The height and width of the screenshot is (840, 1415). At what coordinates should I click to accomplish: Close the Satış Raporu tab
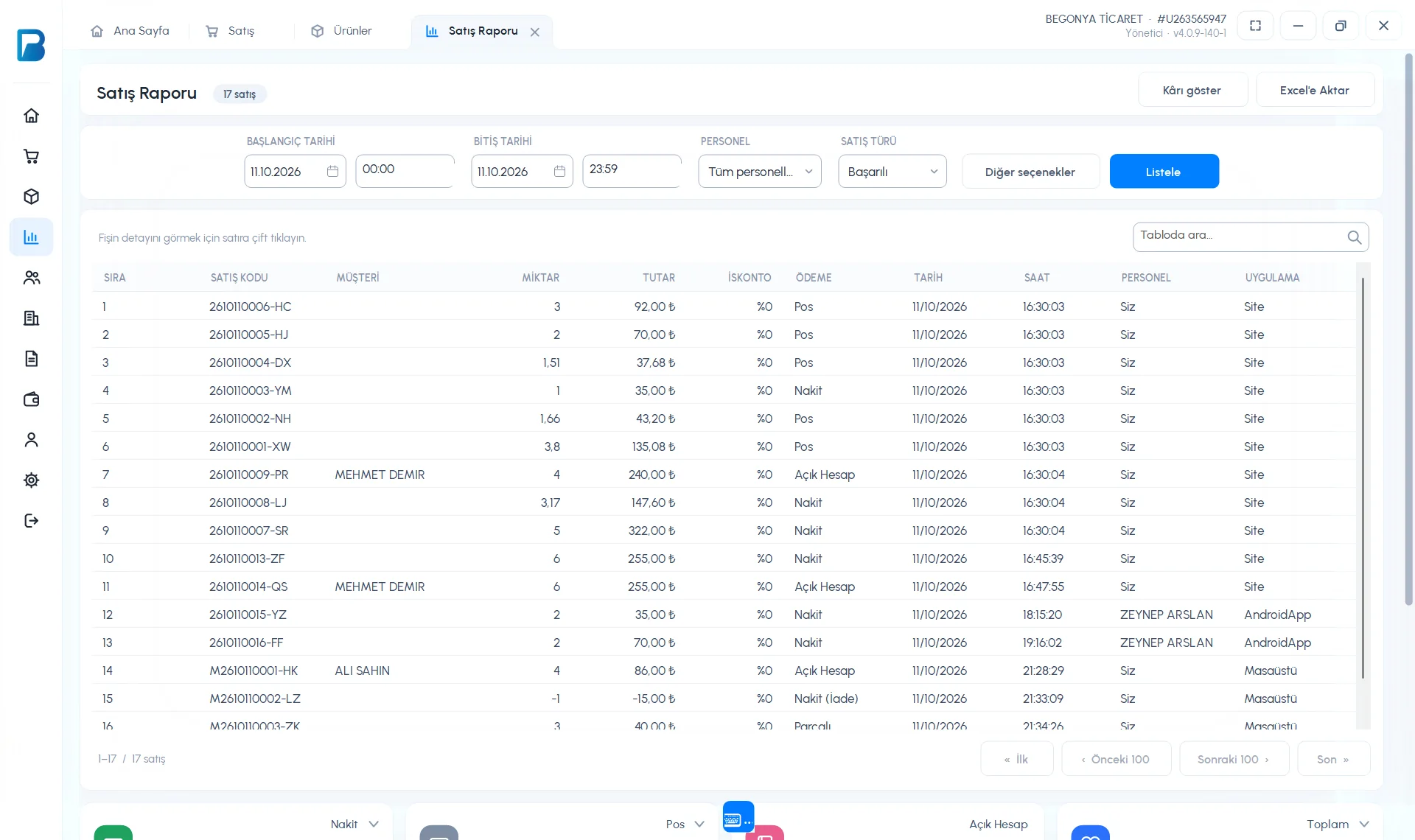[x=535, y=32]
